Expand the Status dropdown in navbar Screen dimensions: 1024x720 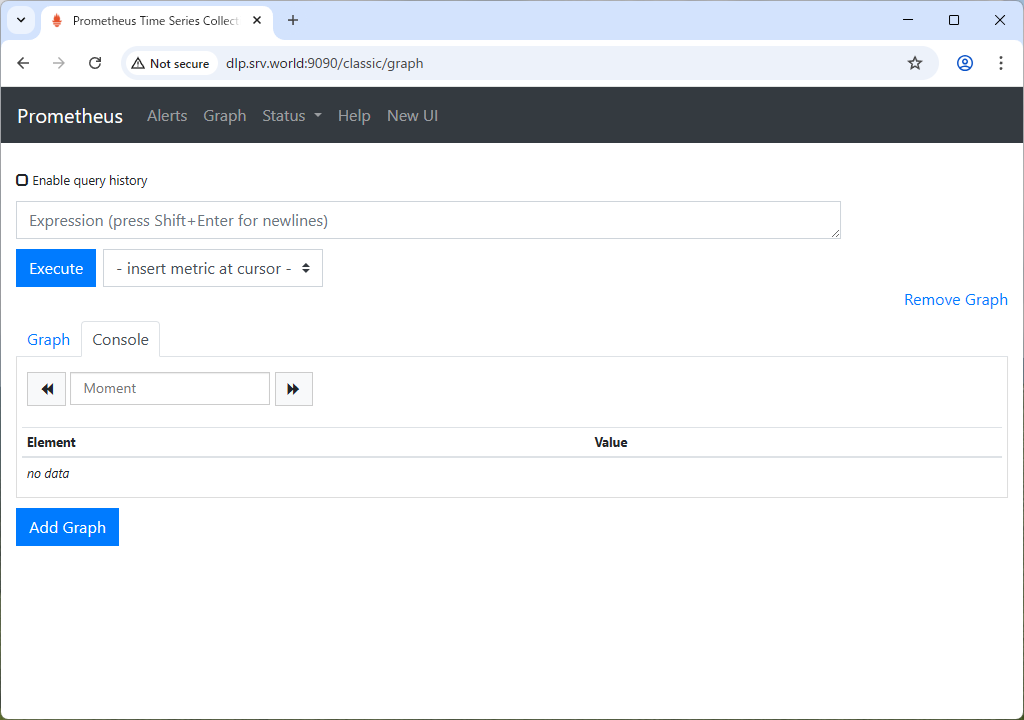coord(291,116)
